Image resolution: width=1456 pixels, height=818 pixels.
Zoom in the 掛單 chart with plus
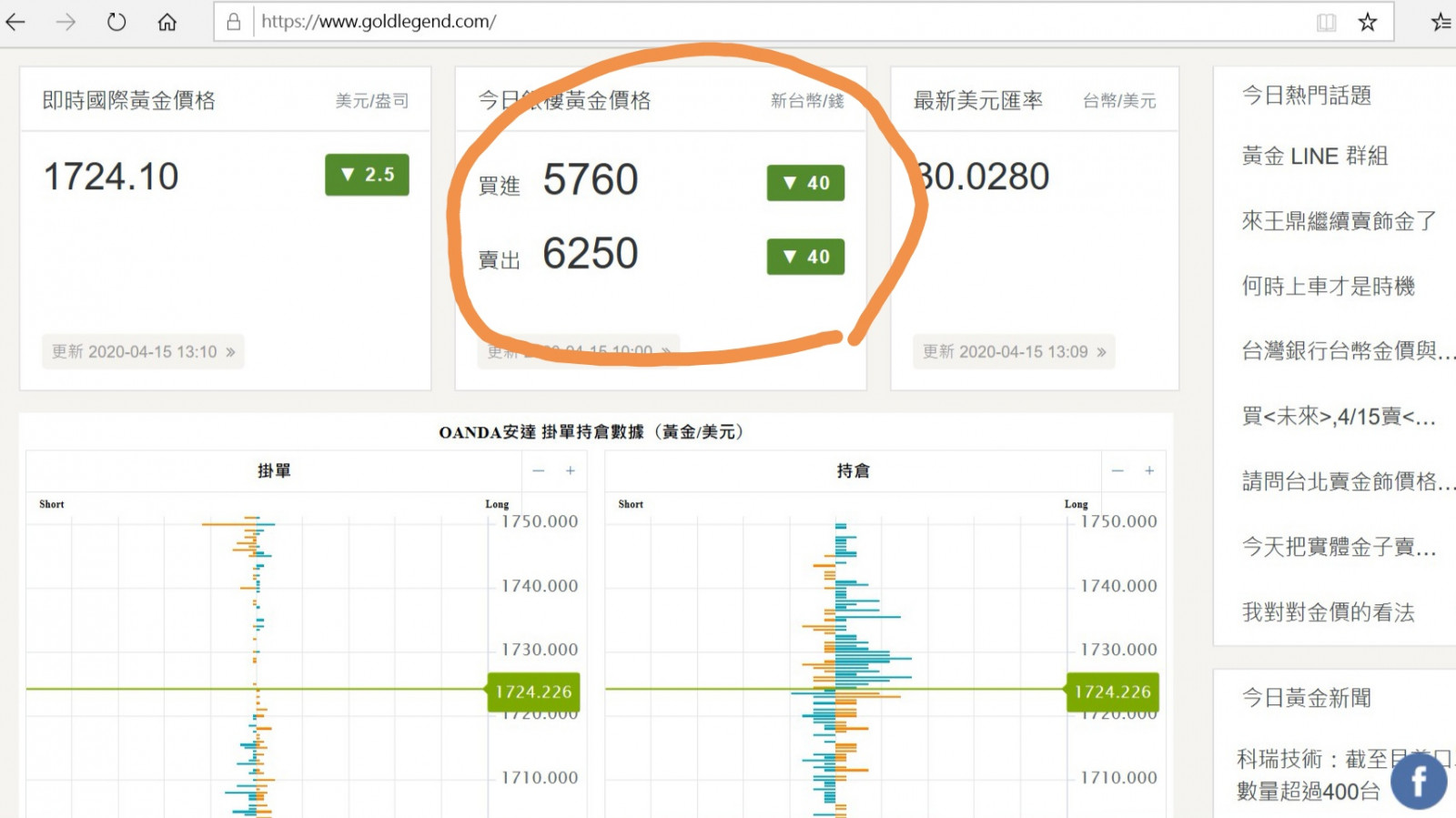[x=571, y=470]
